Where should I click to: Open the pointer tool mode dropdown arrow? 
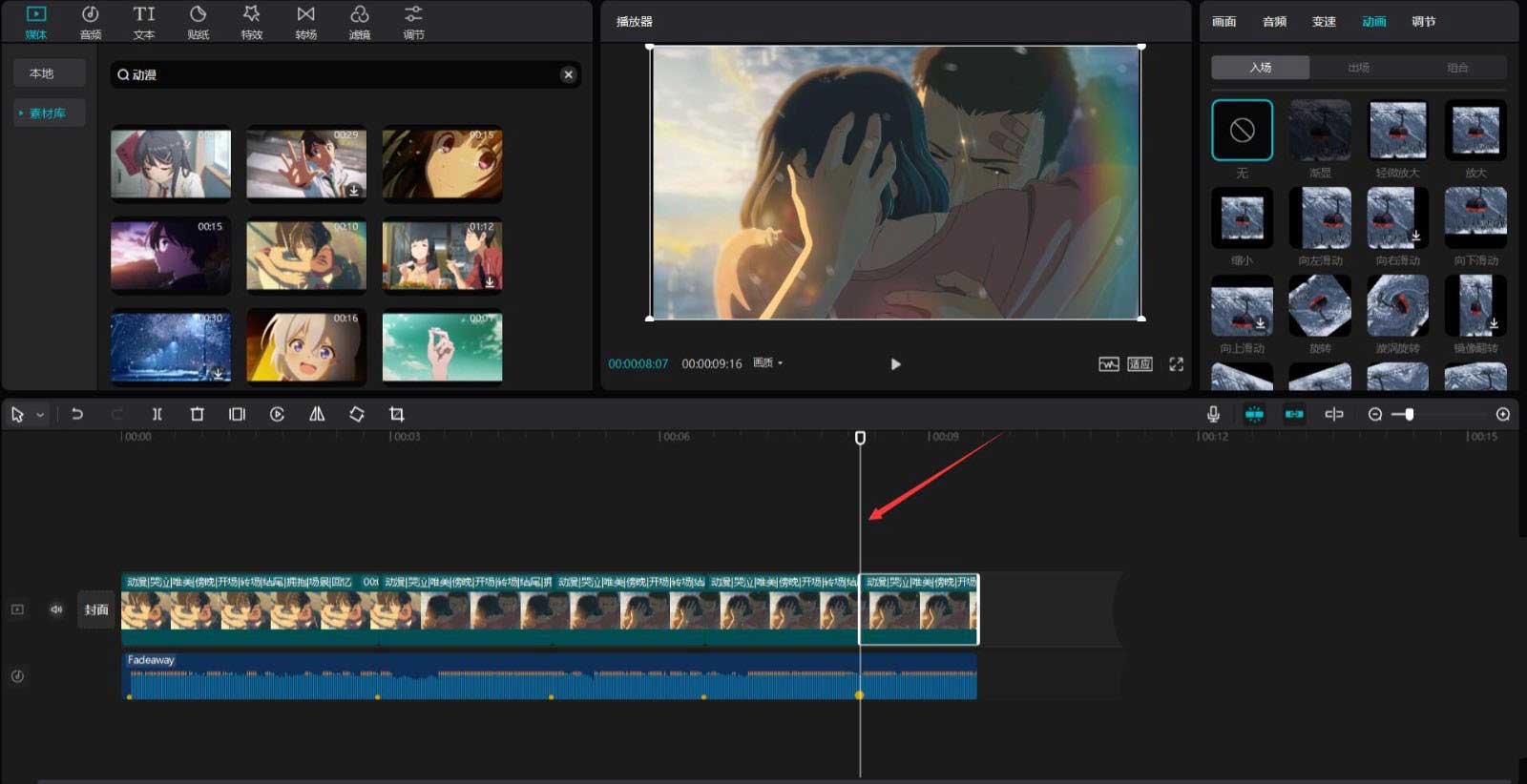pos(40,415)
